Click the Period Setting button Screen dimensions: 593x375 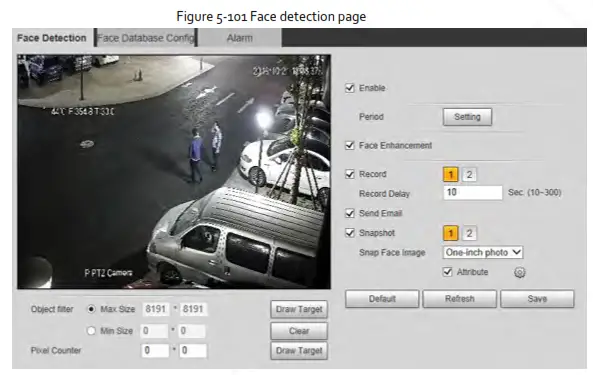pos(467,117)
